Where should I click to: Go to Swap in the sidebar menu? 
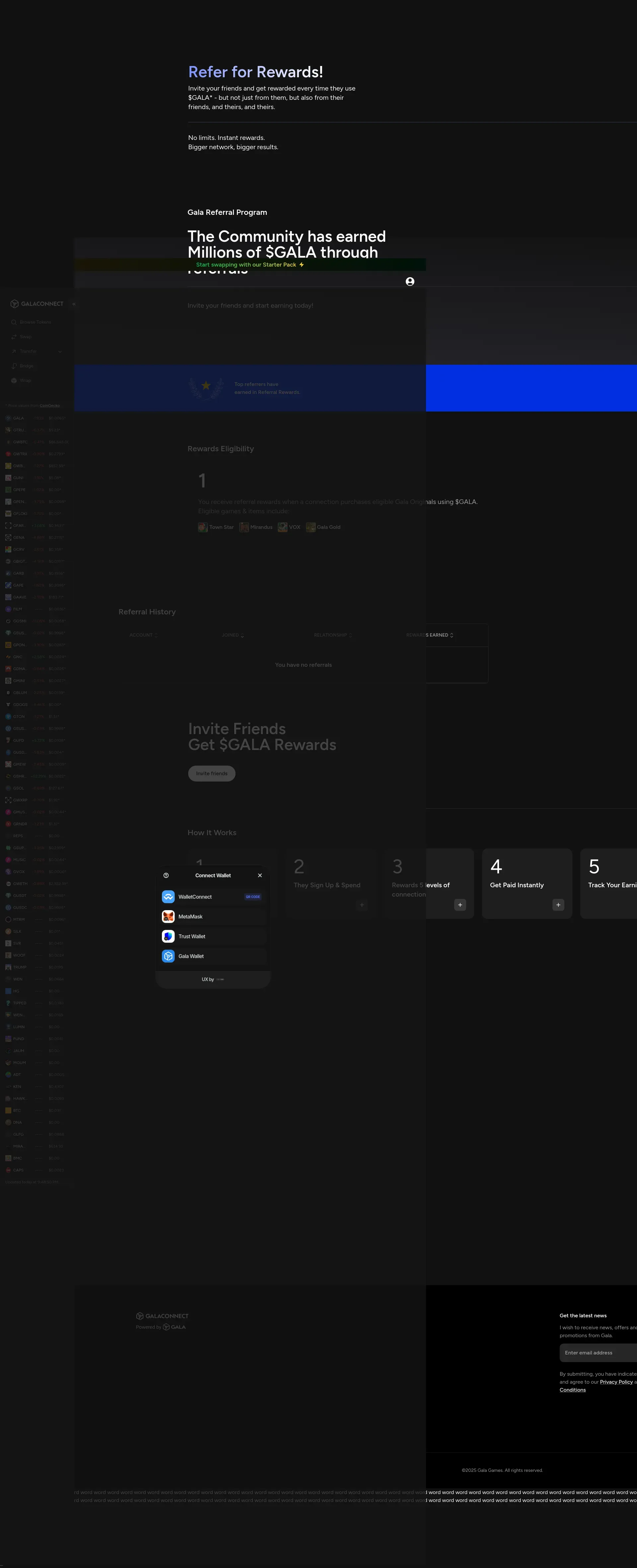[26, 337]
